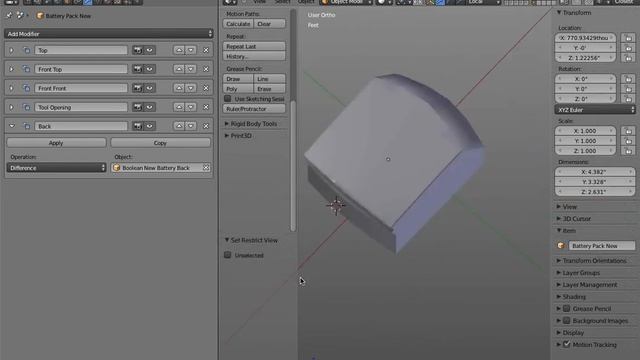This screenshot has height=360, width=640.
Task: Open the Ruler/Protractor tool
Action: pos(254,109)
